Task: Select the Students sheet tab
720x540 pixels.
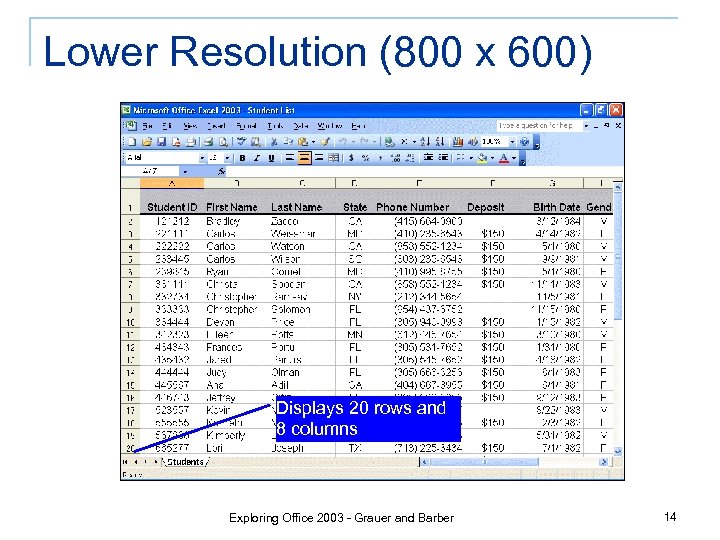Action: (x=185, y=462)
